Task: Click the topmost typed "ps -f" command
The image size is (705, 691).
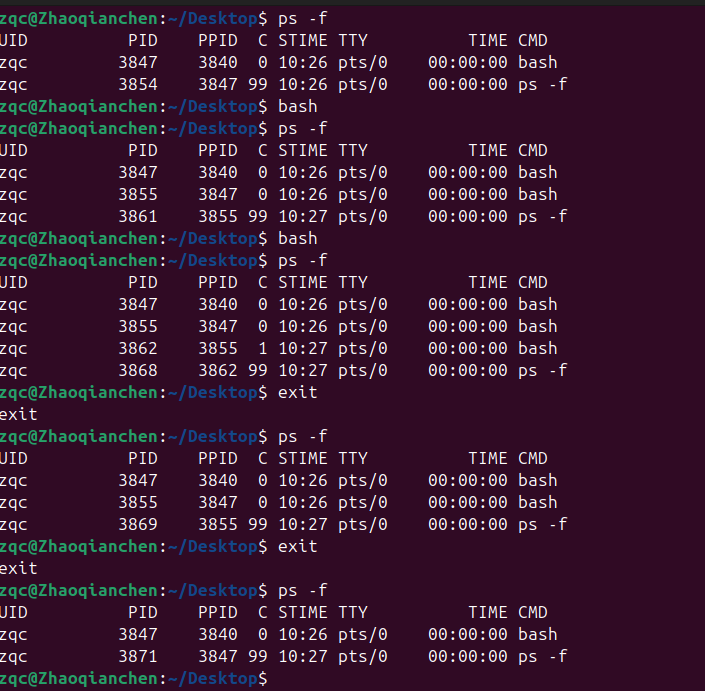Action: pyautogui.click(x=302, y=18)
